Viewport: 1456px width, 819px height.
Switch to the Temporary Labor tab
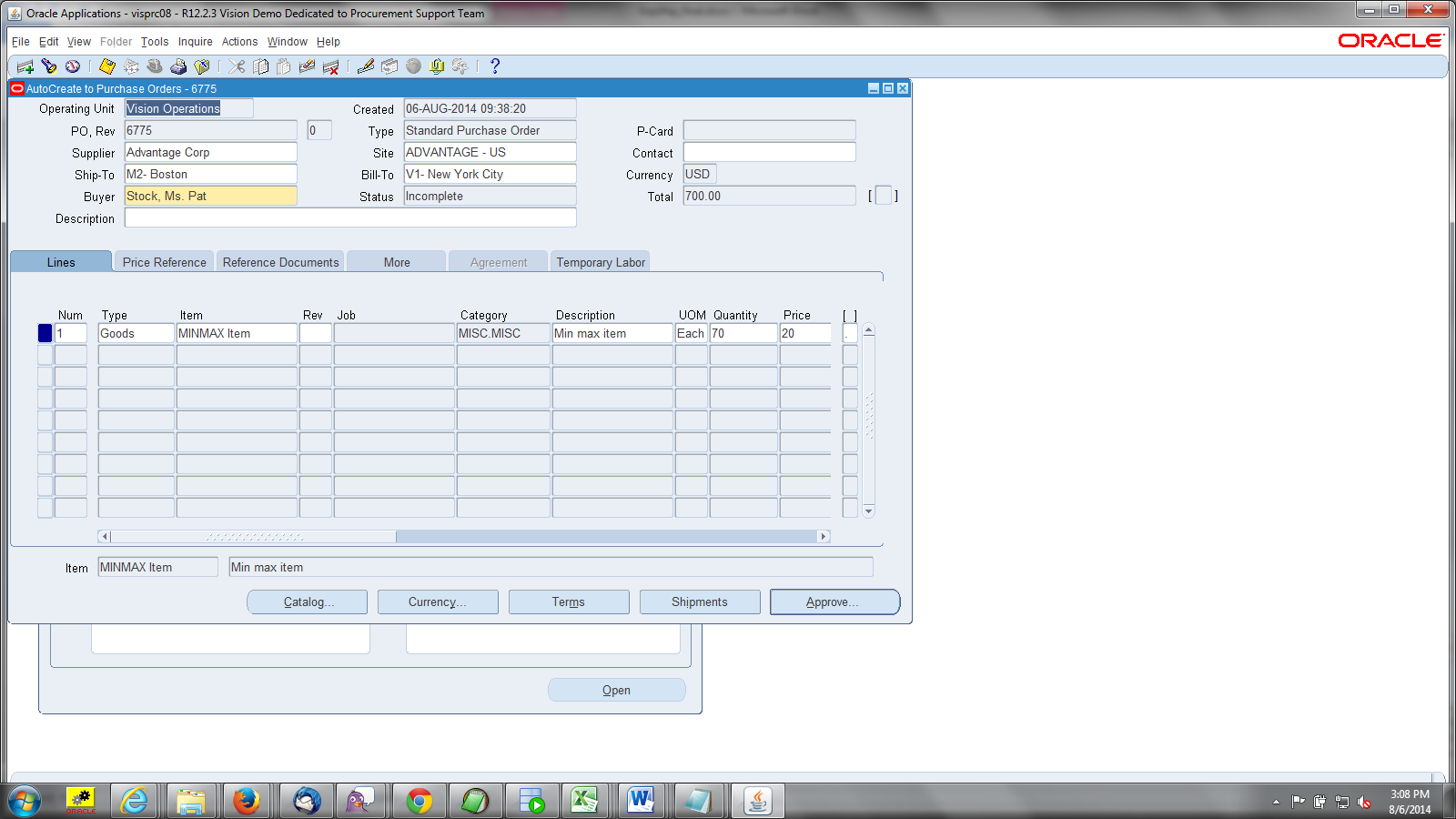601,262
